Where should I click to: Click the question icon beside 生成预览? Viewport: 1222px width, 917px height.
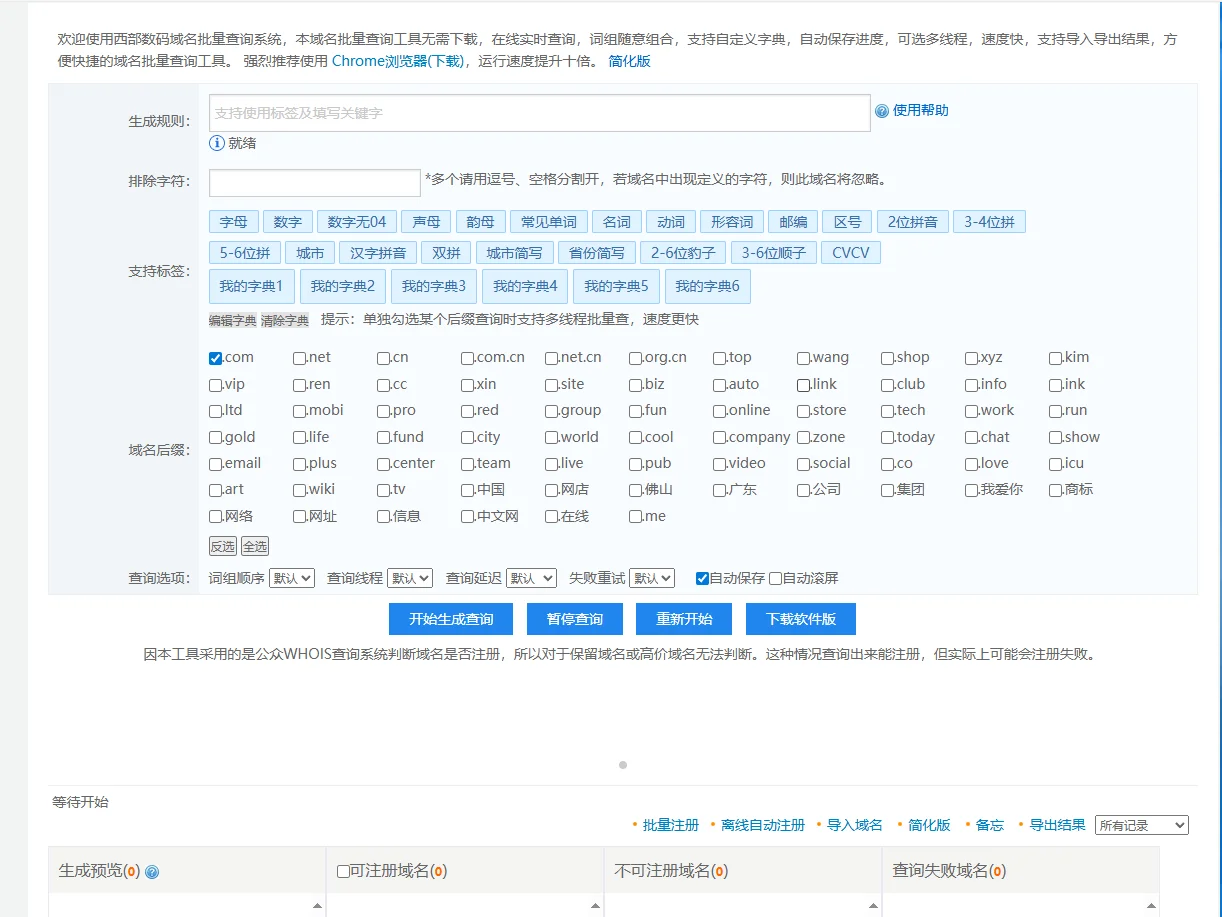152,872
